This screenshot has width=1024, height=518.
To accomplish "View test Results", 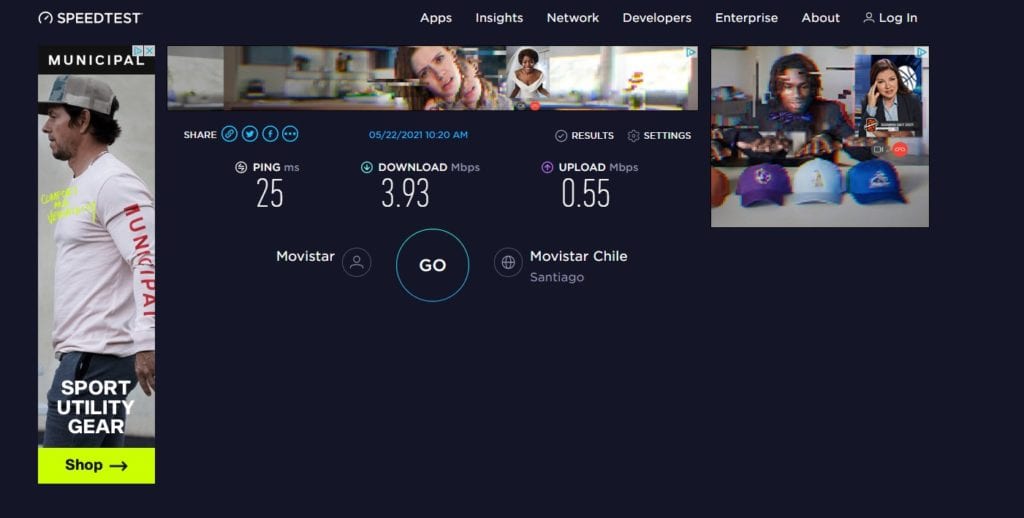I will [585, 136].
